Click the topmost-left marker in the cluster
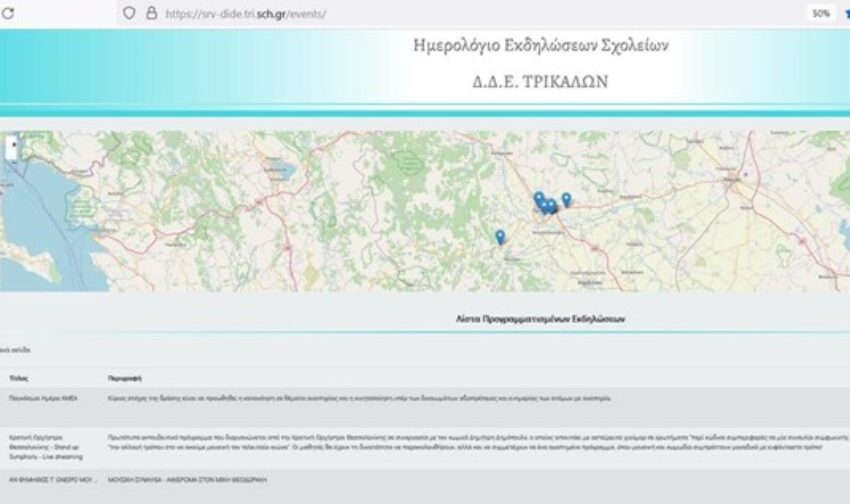This screenshot has width=850, height=504. click(x=538, y=198)
